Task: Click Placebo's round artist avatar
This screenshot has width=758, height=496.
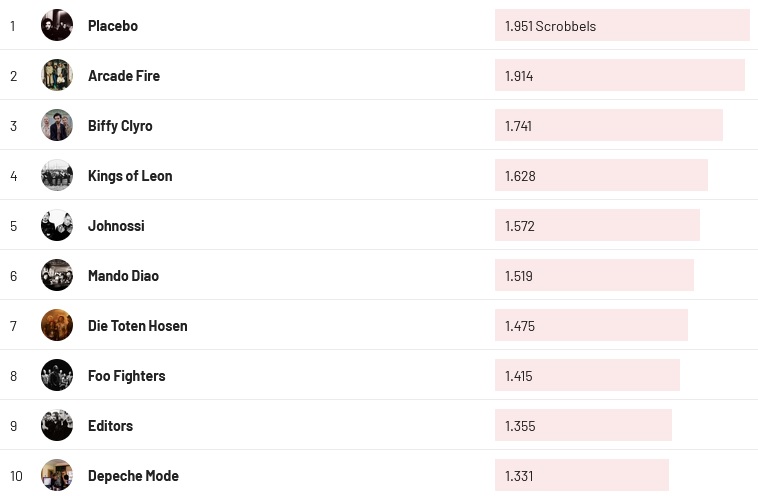Action: tap(57, 25)
